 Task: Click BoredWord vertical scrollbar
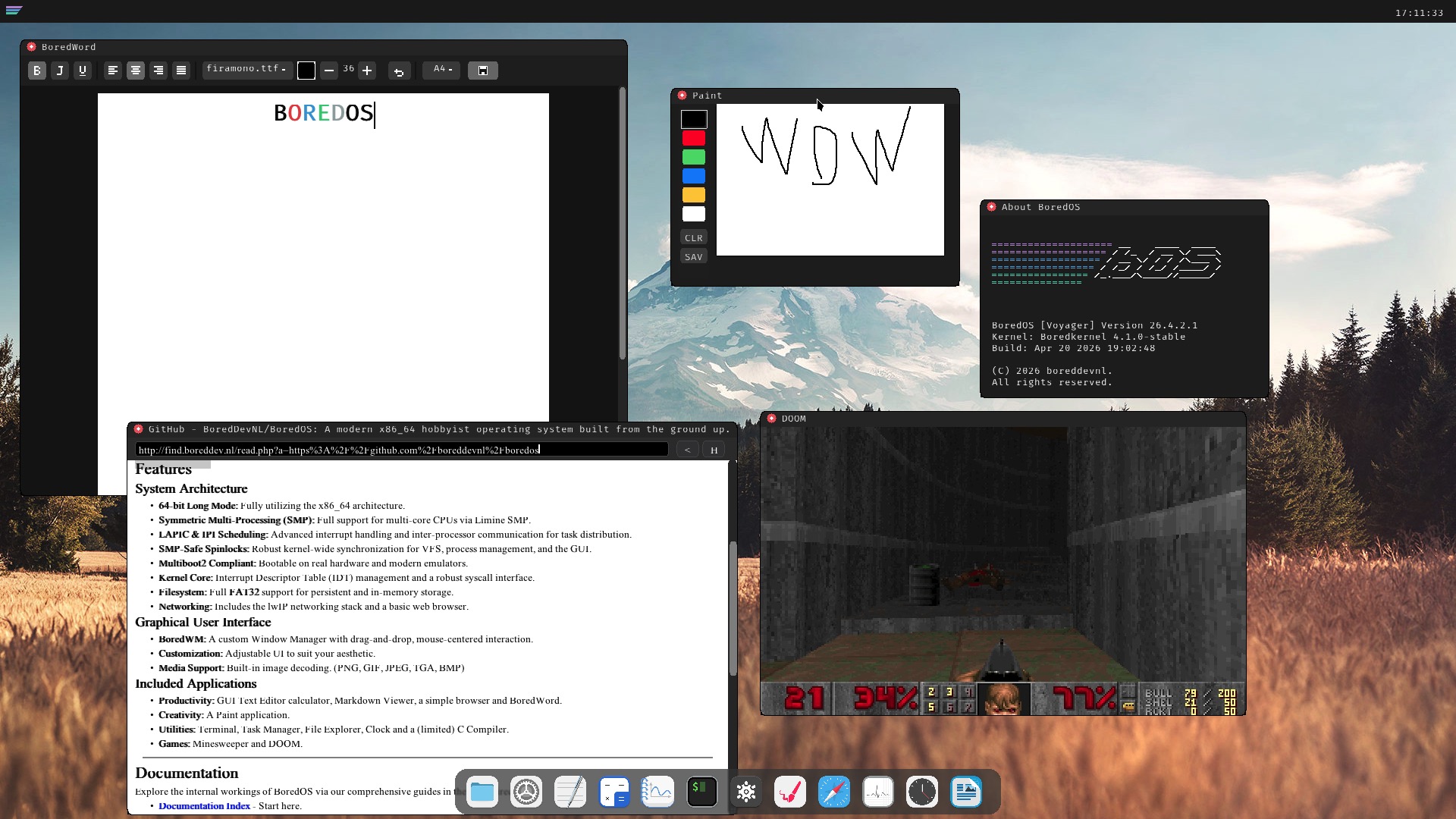pos(623,224)
